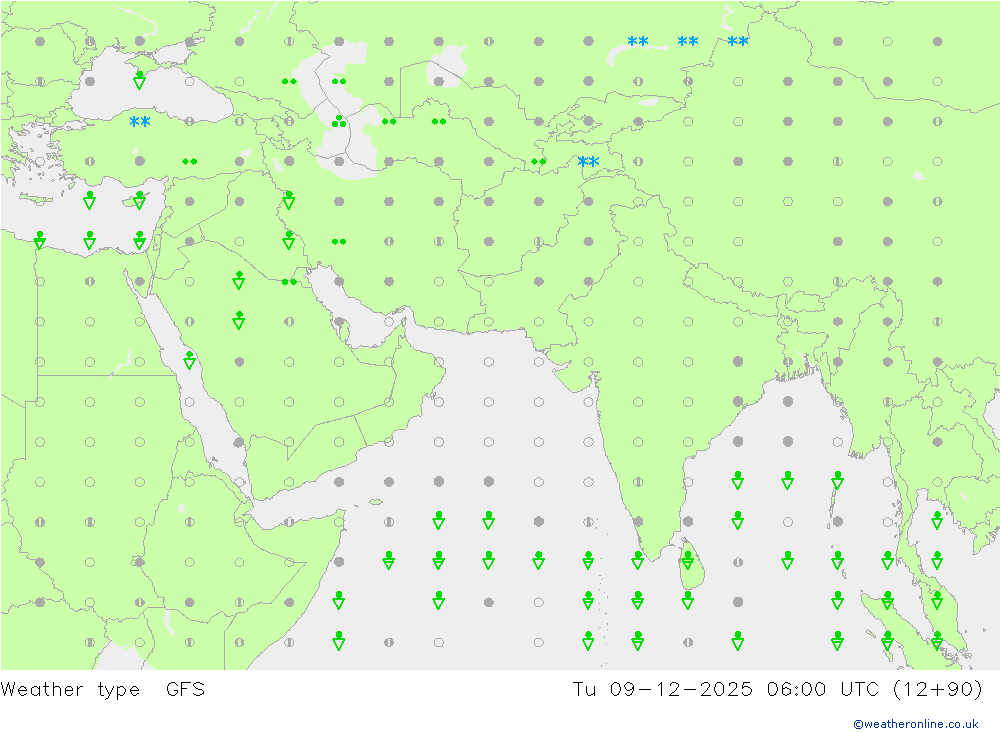Select rain dots just west of the snow near Pakistan
Image resolution: width=1000 pixels, height=733 pixels.
click(x=539, y=161)
